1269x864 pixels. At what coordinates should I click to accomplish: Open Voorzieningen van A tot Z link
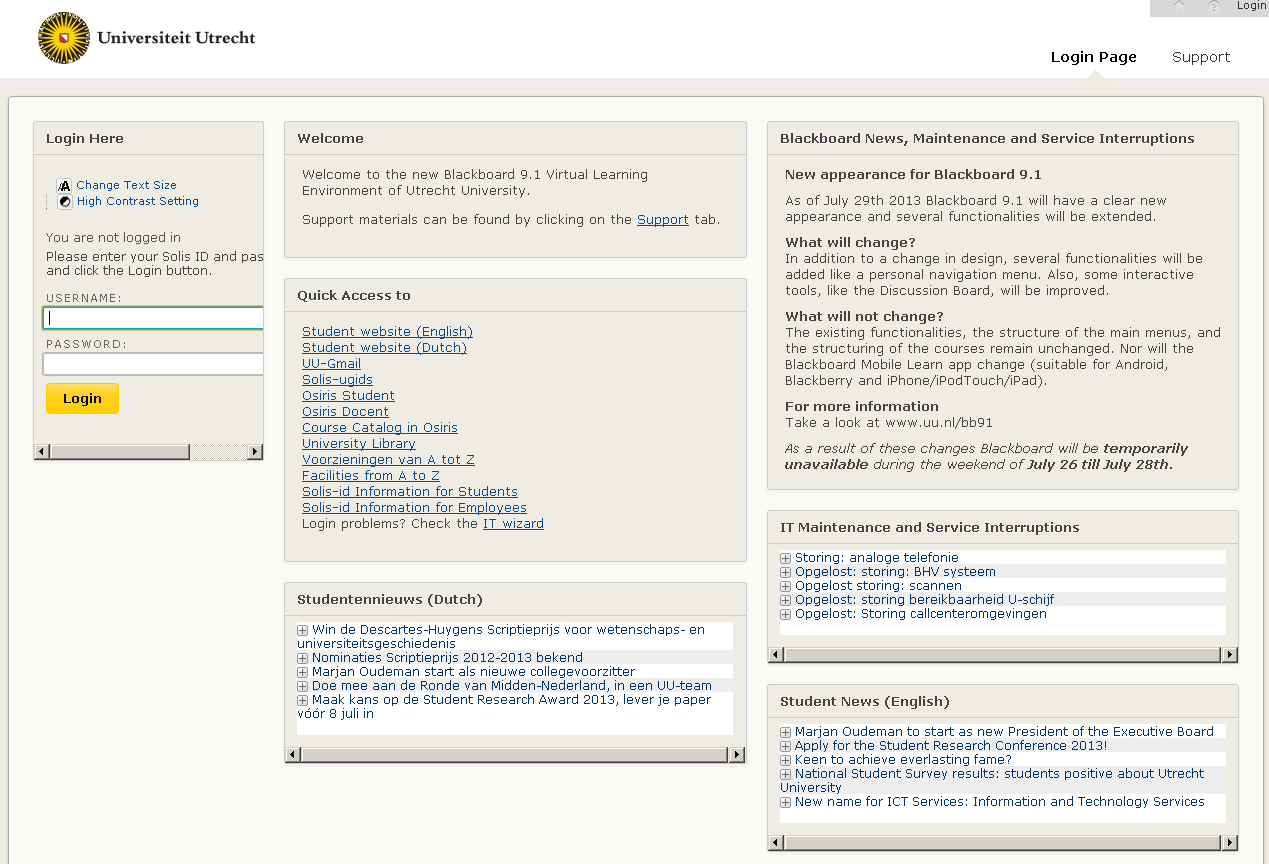[x=388, y=460]
